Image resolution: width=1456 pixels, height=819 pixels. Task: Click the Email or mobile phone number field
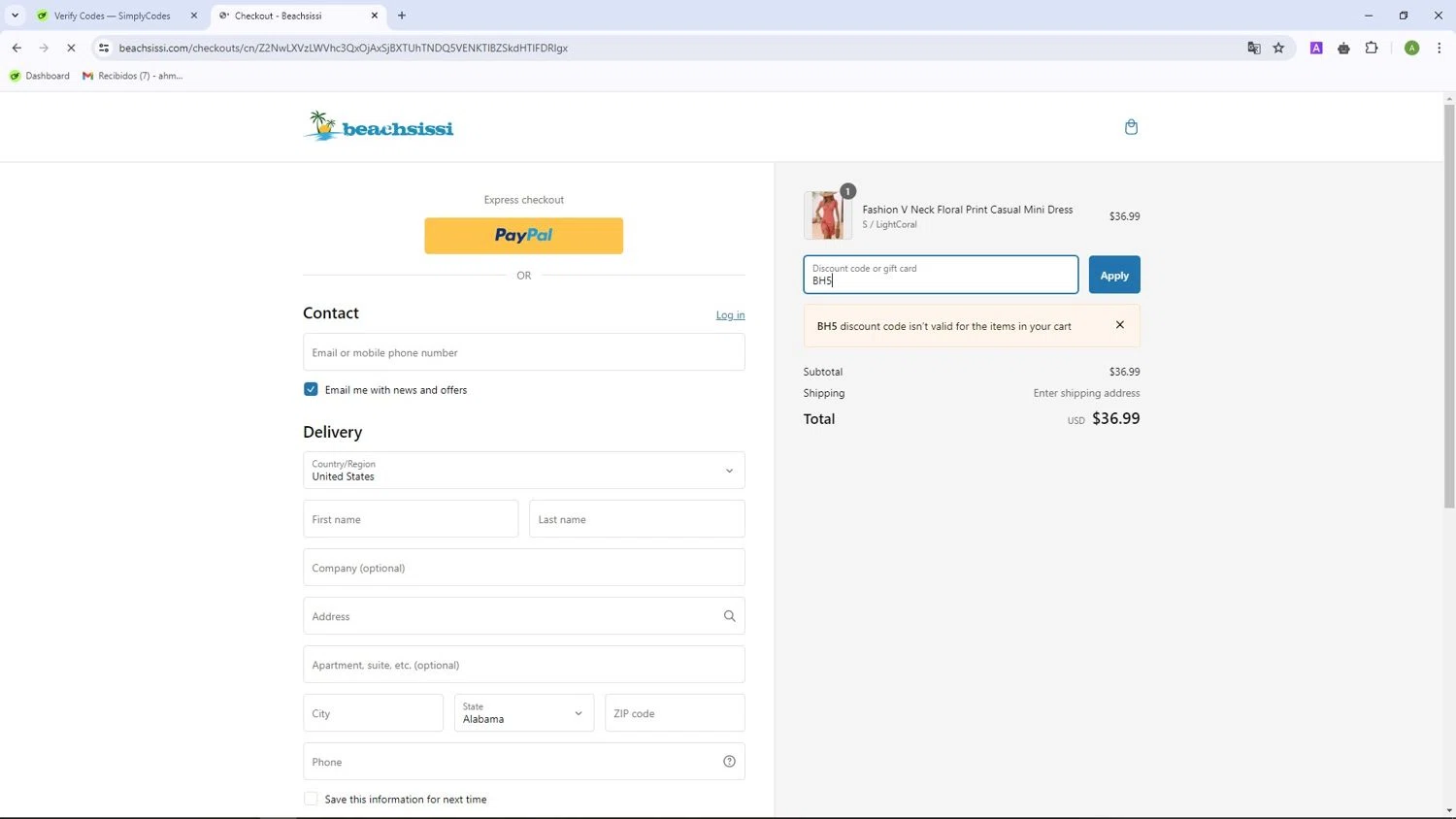point(524,352)
